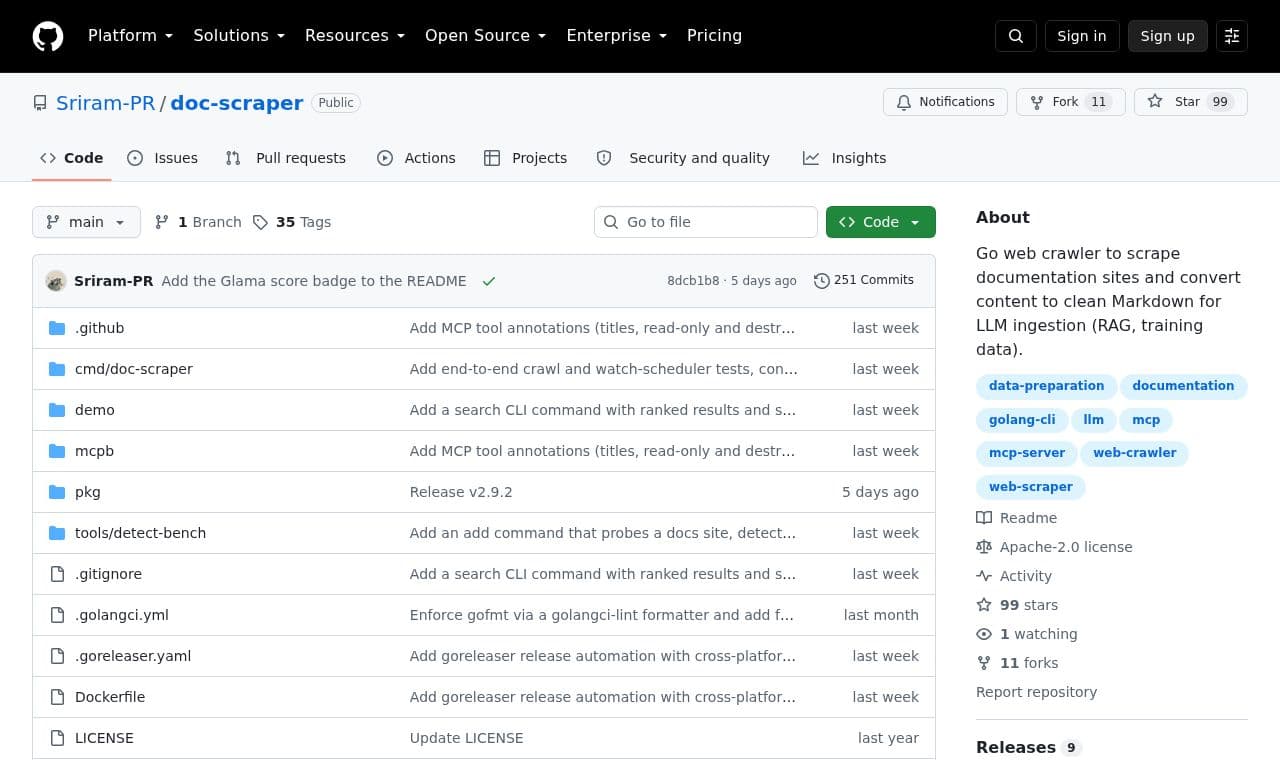Open the 35 Tags link

291,222
